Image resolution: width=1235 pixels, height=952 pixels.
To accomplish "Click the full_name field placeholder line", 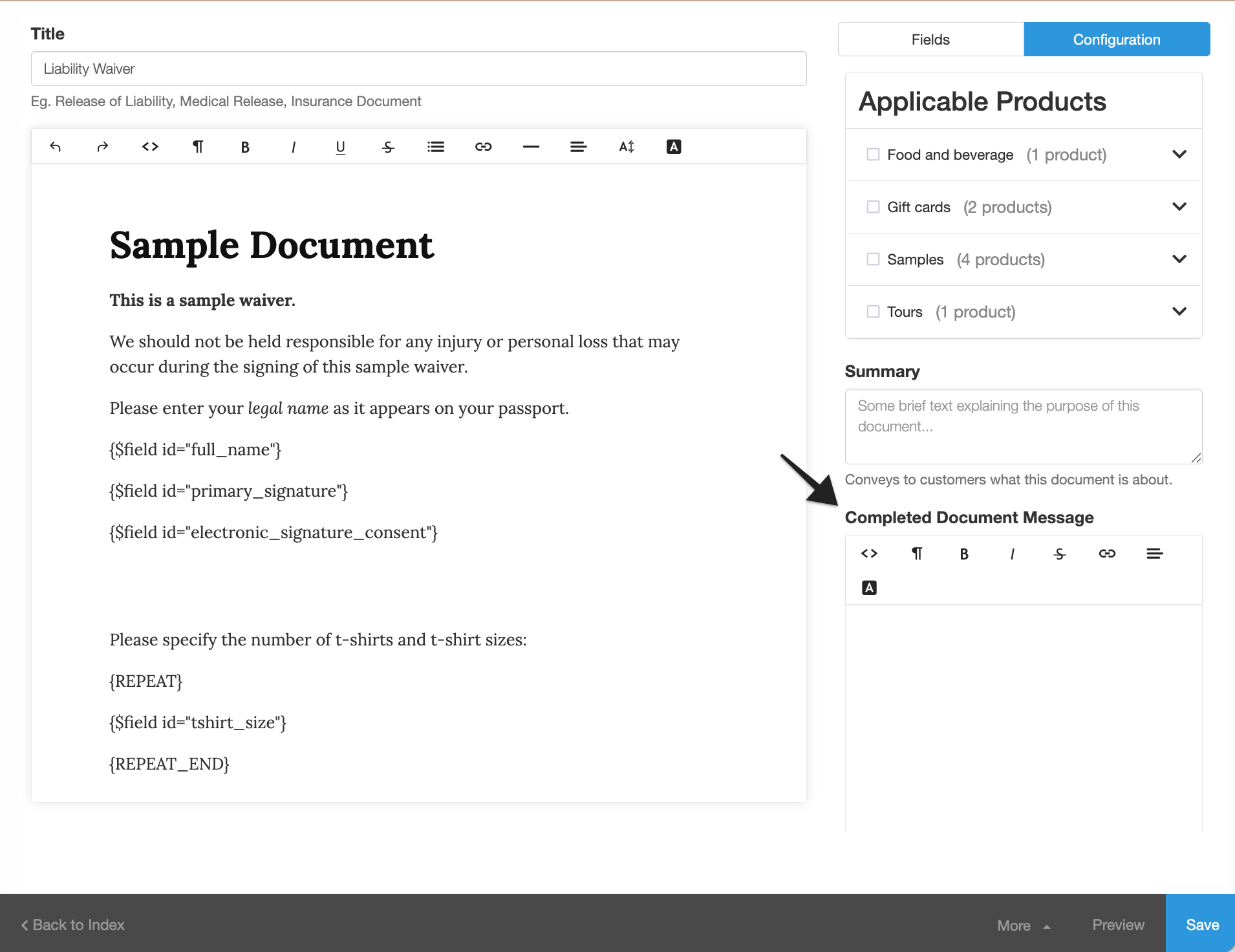I will [x=195, y=449].
